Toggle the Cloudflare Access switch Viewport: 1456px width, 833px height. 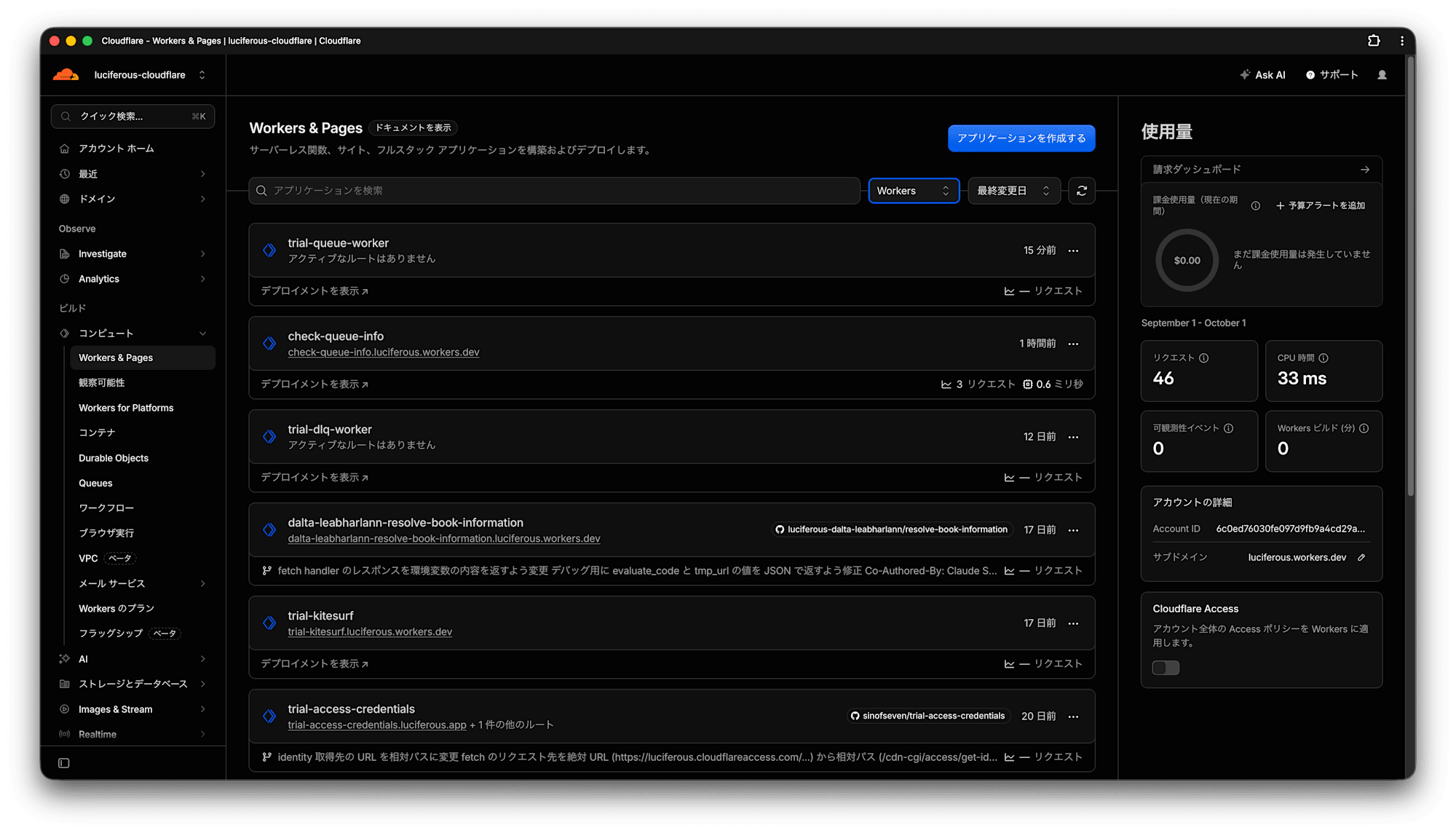click(1166, 668)
